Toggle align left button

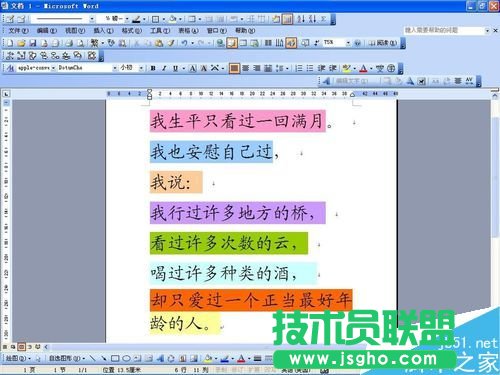coord(234,68)
